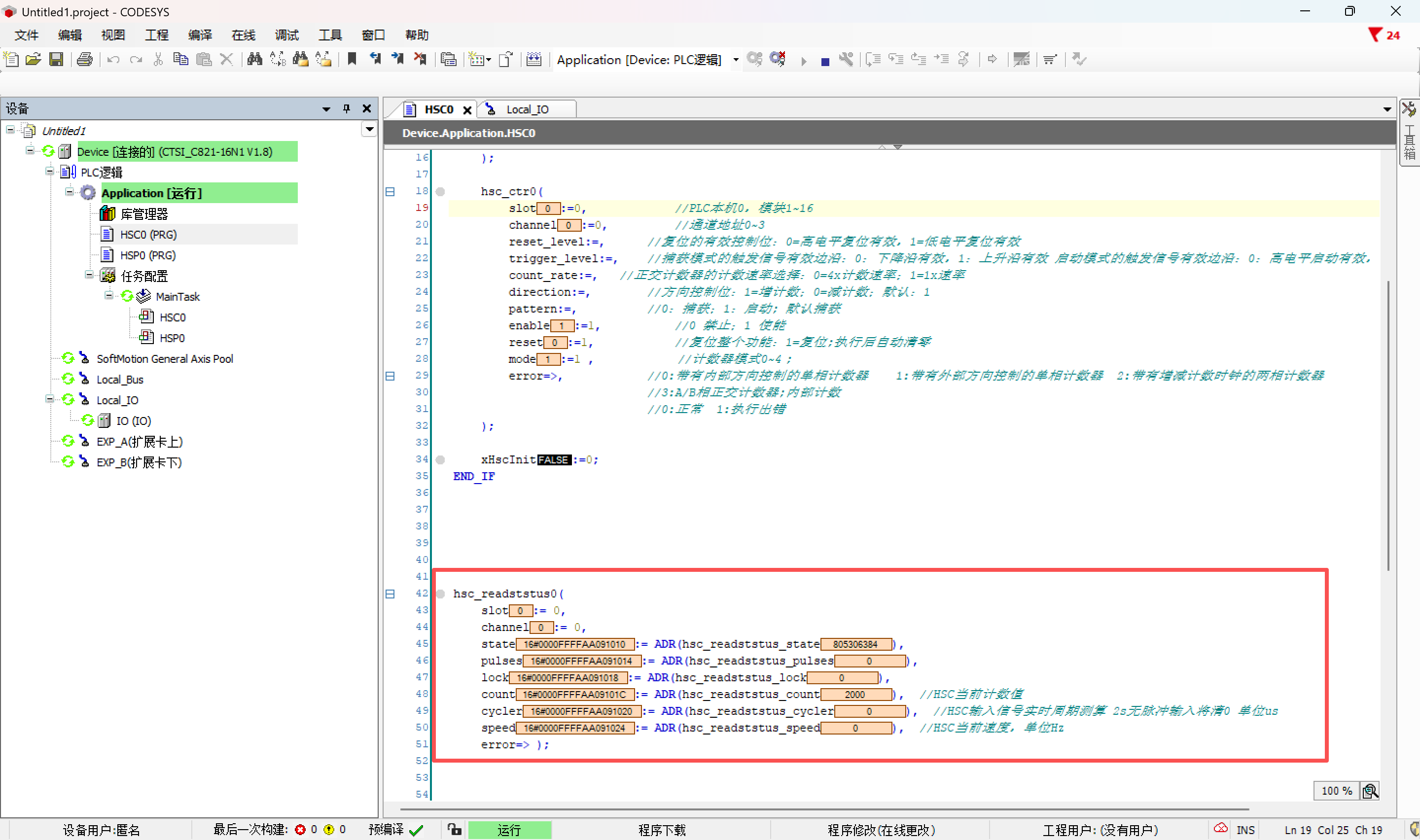The image size is (1420, 840).
Task: Toggle breakpoint marker on line 18
Action: click(x=440, y=191)
